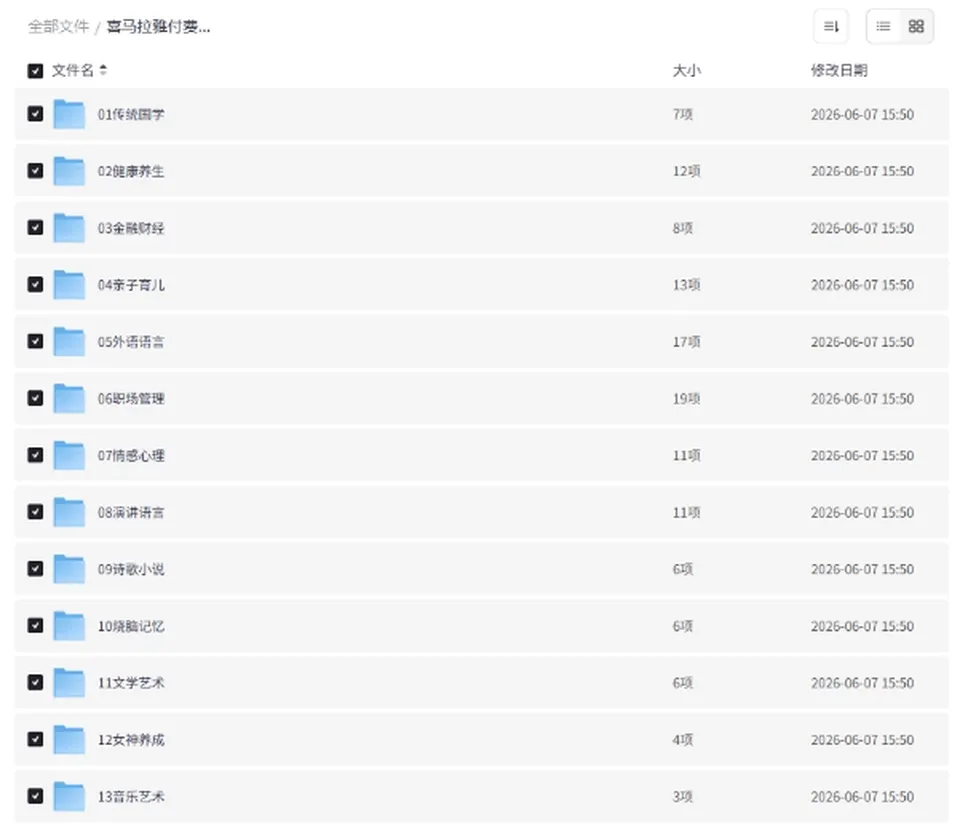Click the folder icon for 02健康养生
Viewport: 960px width, 831px height.
pyautogui.click(x=69, y=171)
